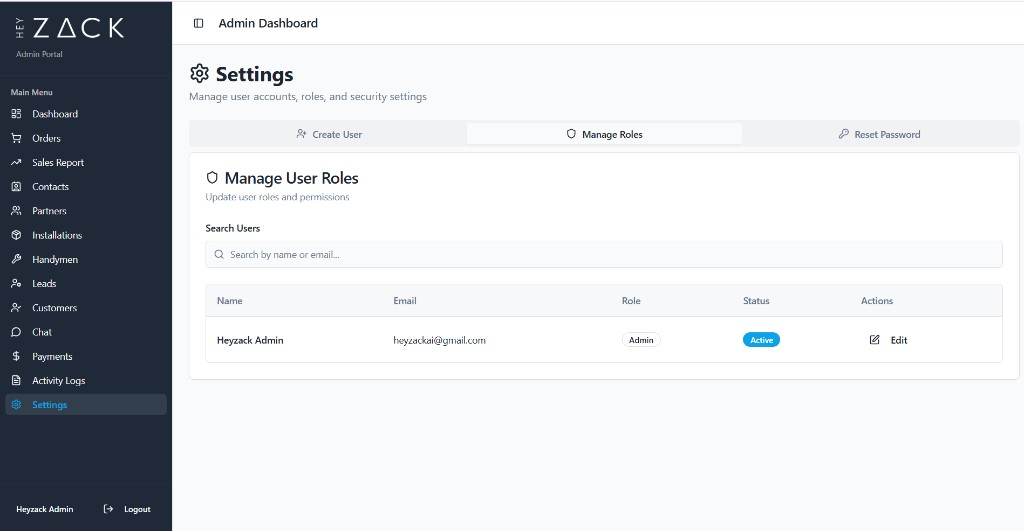Click the Admin Dashboard title

click(268, 23)
